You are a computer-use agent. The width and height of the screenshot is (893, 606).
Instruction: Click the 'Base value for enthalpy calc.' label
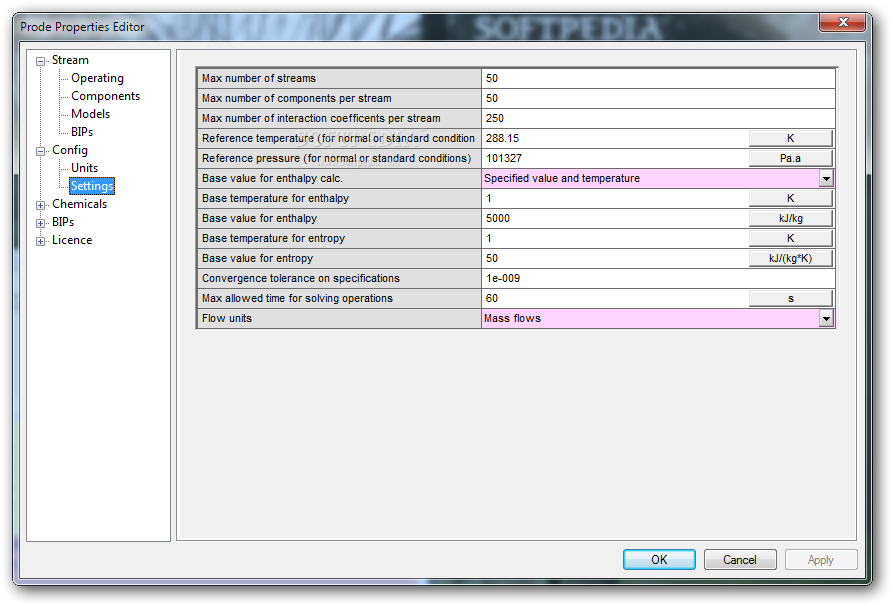click(x=272, y=178)
